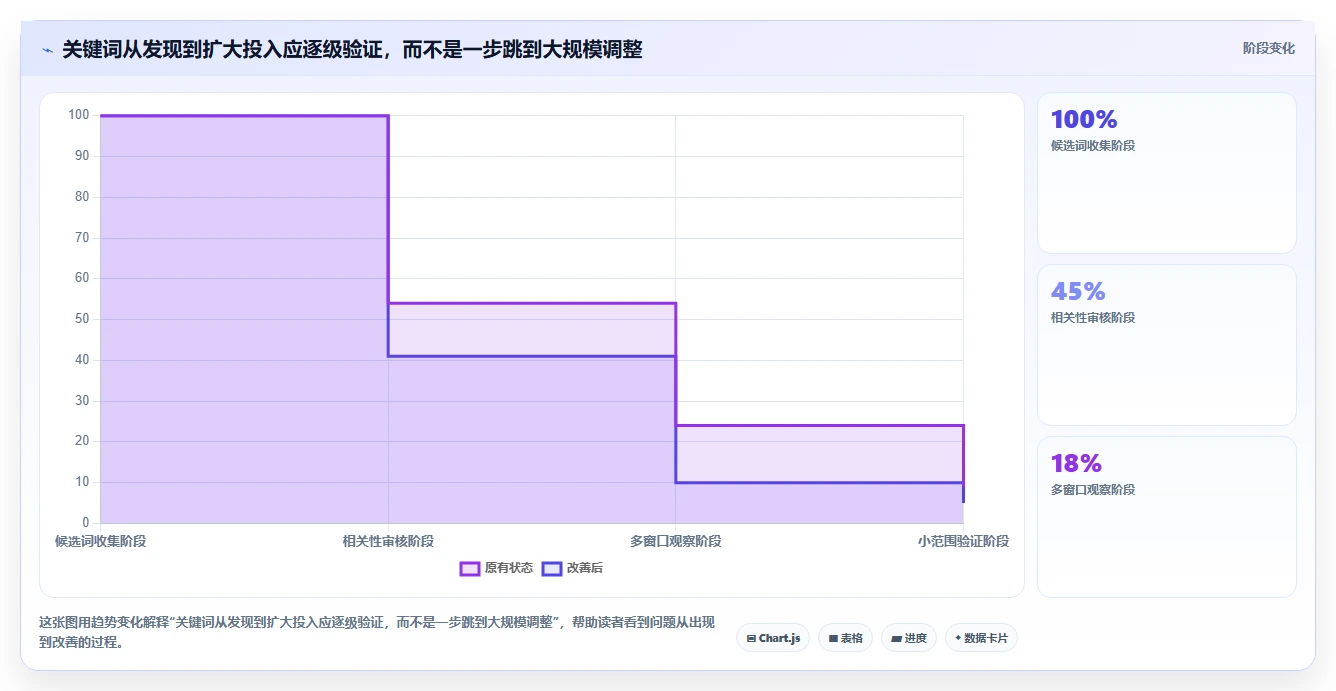This screenshot has width=1336, height=691.
Task: Click the 多窗口观察阶段 x-axis label
Action: coord(676,541)
